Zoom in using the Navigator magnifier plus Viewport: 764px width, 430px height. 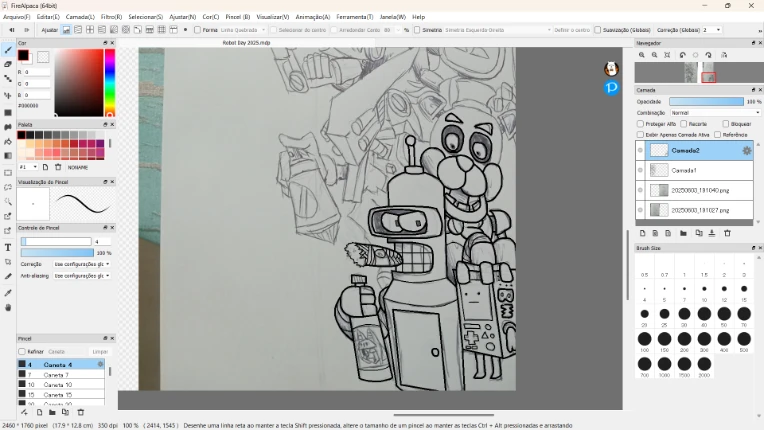642,55
